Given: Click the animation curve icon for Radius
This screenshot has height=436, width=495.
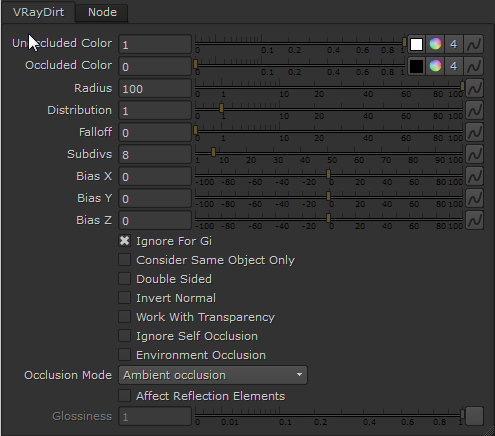Looking at the screenshot, I should (x=474, y=88).
